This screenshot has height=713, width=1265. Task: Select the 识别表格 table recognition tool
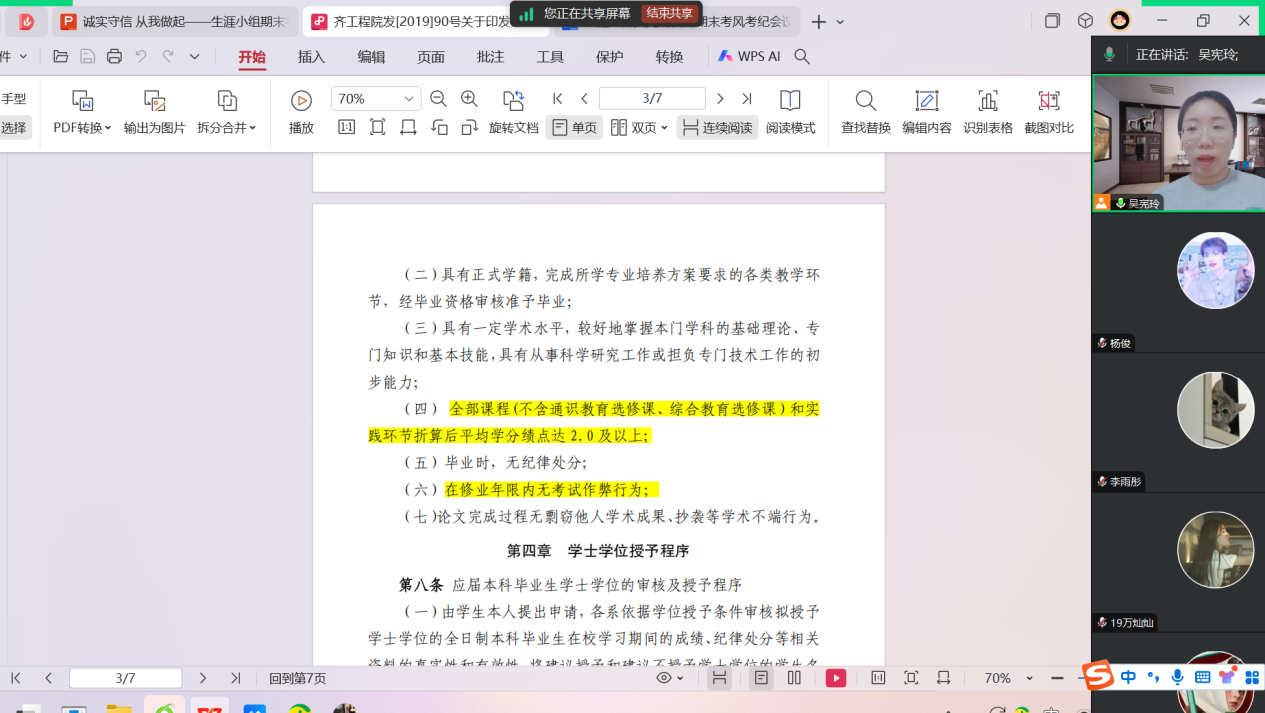click(987, 102)
